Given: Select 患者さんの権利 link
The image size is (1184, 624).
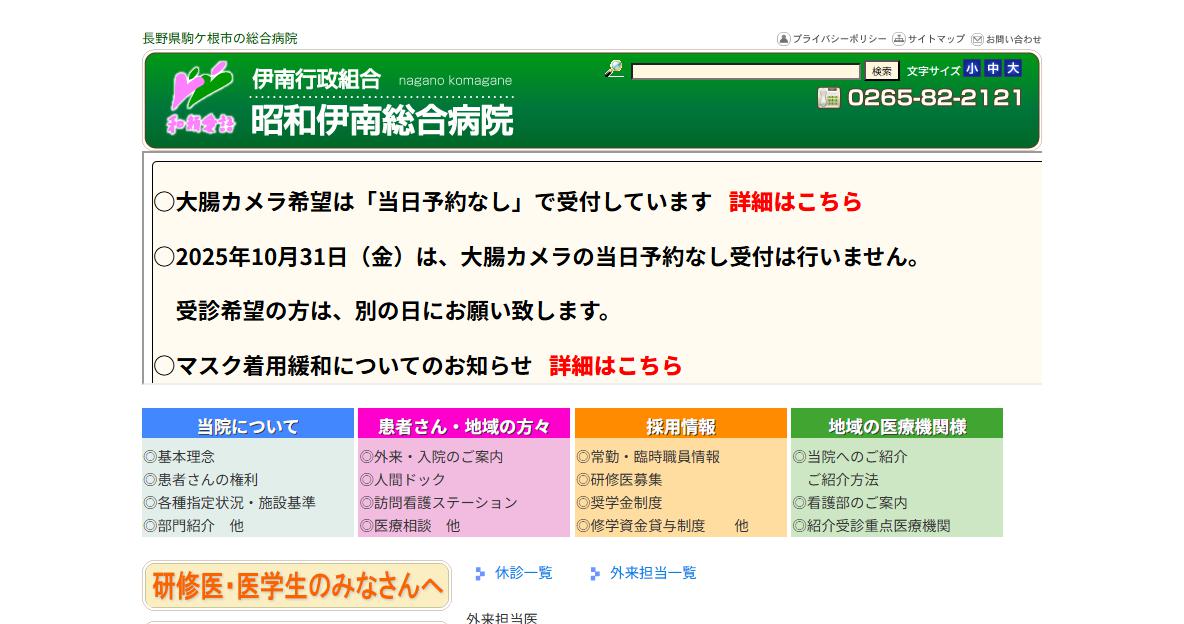Looking at the screenshot, I should click(x=201, y=480).
